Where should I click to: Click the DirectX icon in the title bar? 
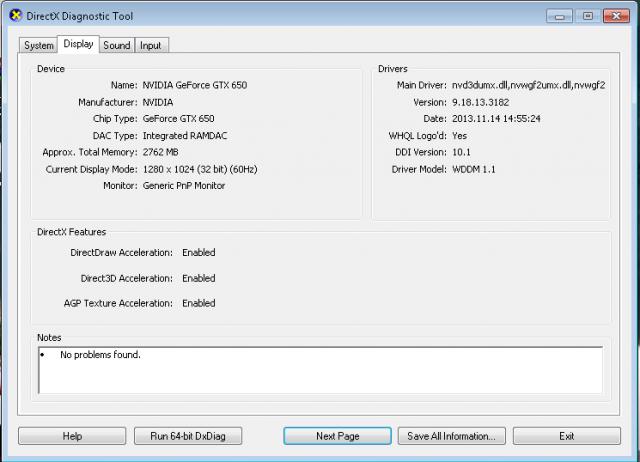[x=12, y=16]
